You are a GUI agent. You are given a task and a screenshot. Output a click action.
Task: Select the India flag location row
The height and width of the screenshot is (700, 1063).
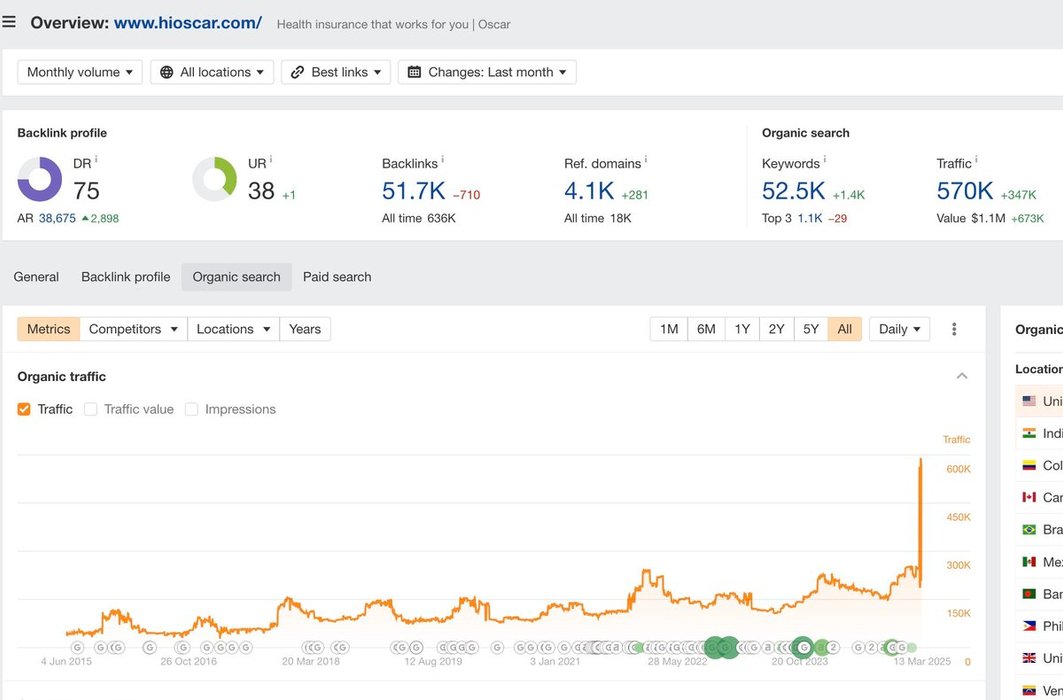click(1039, 434)
